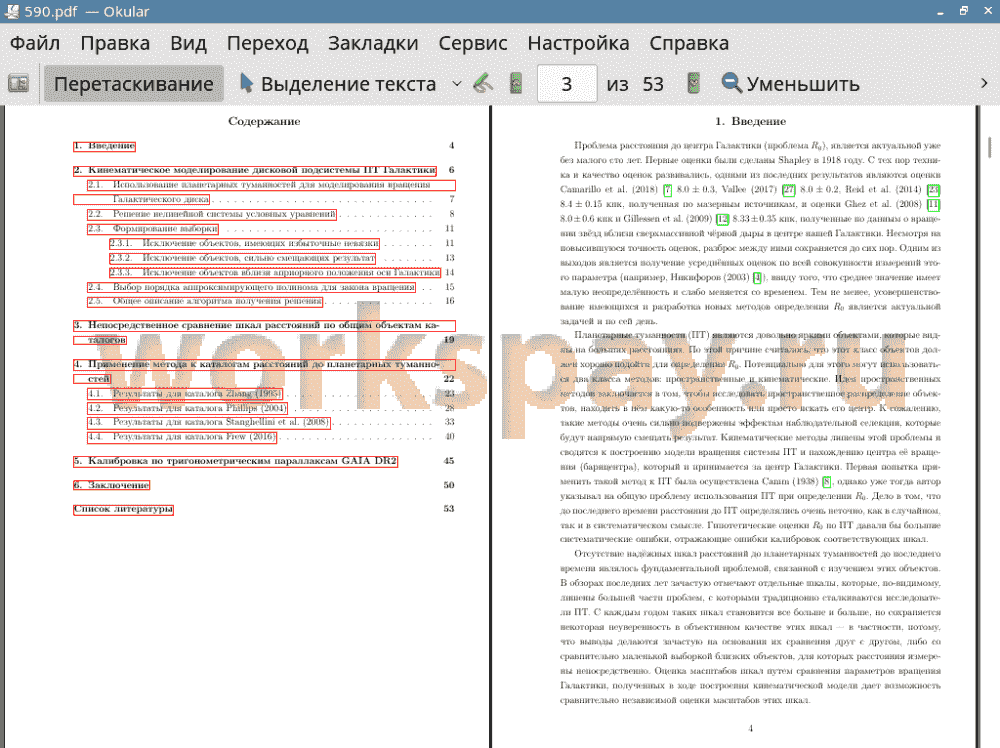
Task: Click total page count 53
Action: click(653, 84)
